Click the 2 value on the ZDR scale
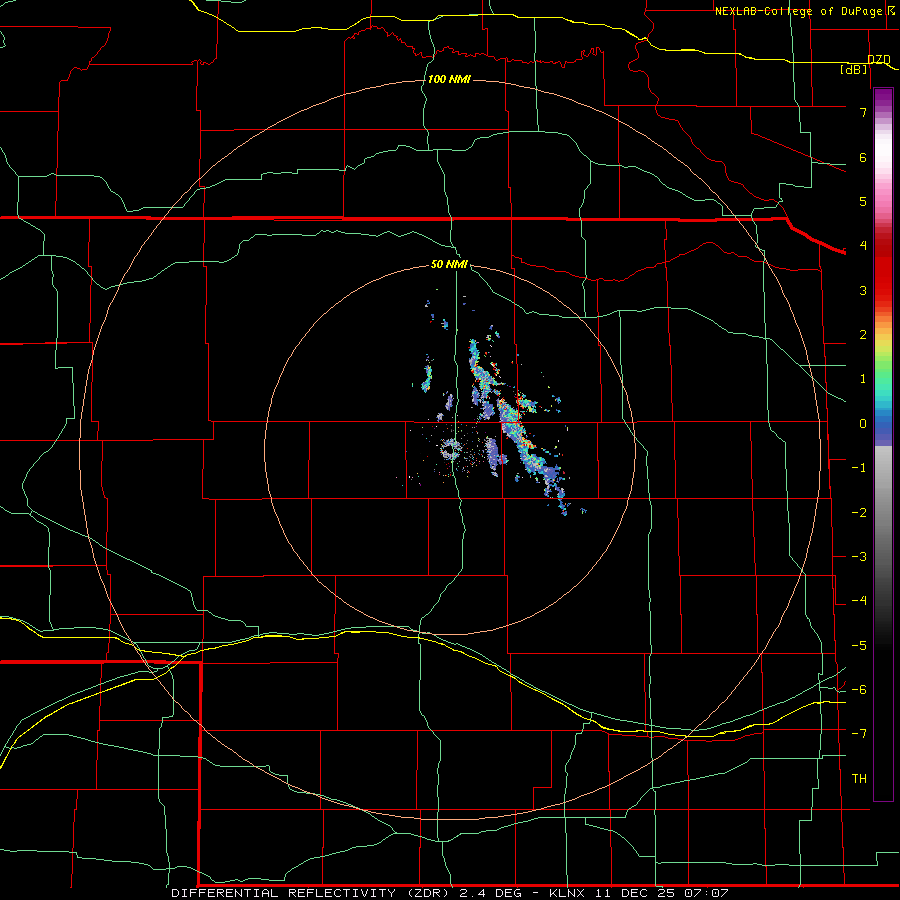The width and height of the screenshot is (900, 900). tap(863, 335)
